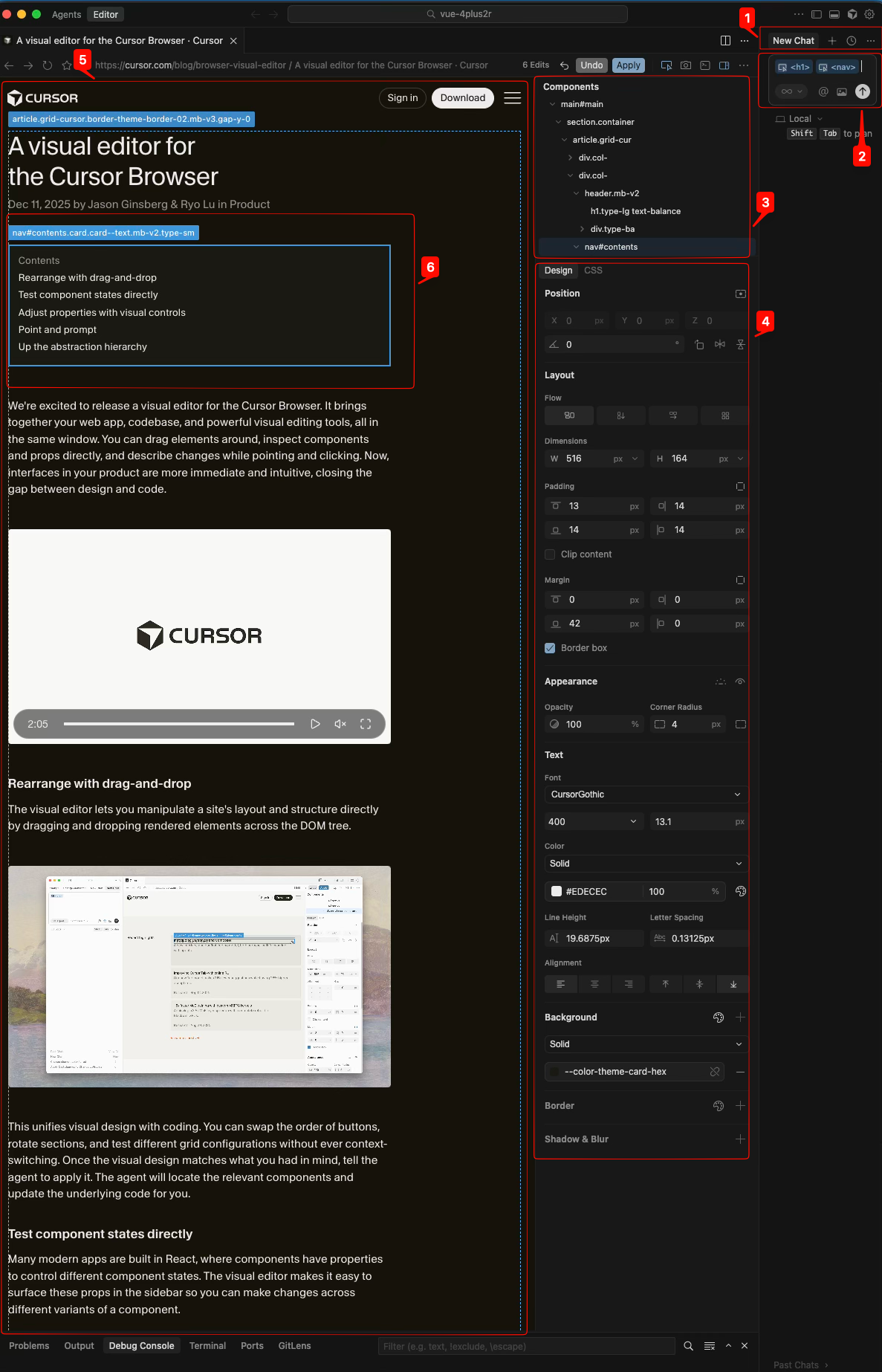Screen dimensions: 882x1372
Task: Select the grid flow layout icon
Action: [724, 415]
